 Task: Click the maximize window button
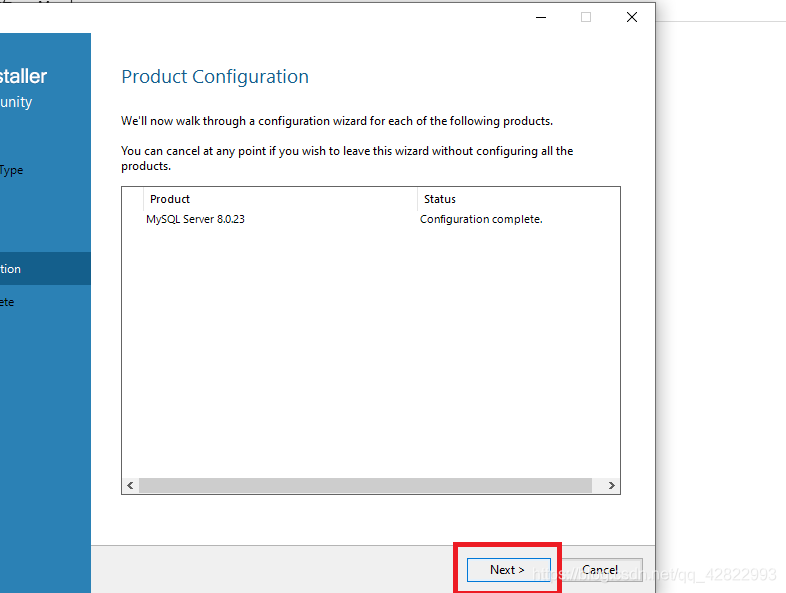tap(586, 18)
